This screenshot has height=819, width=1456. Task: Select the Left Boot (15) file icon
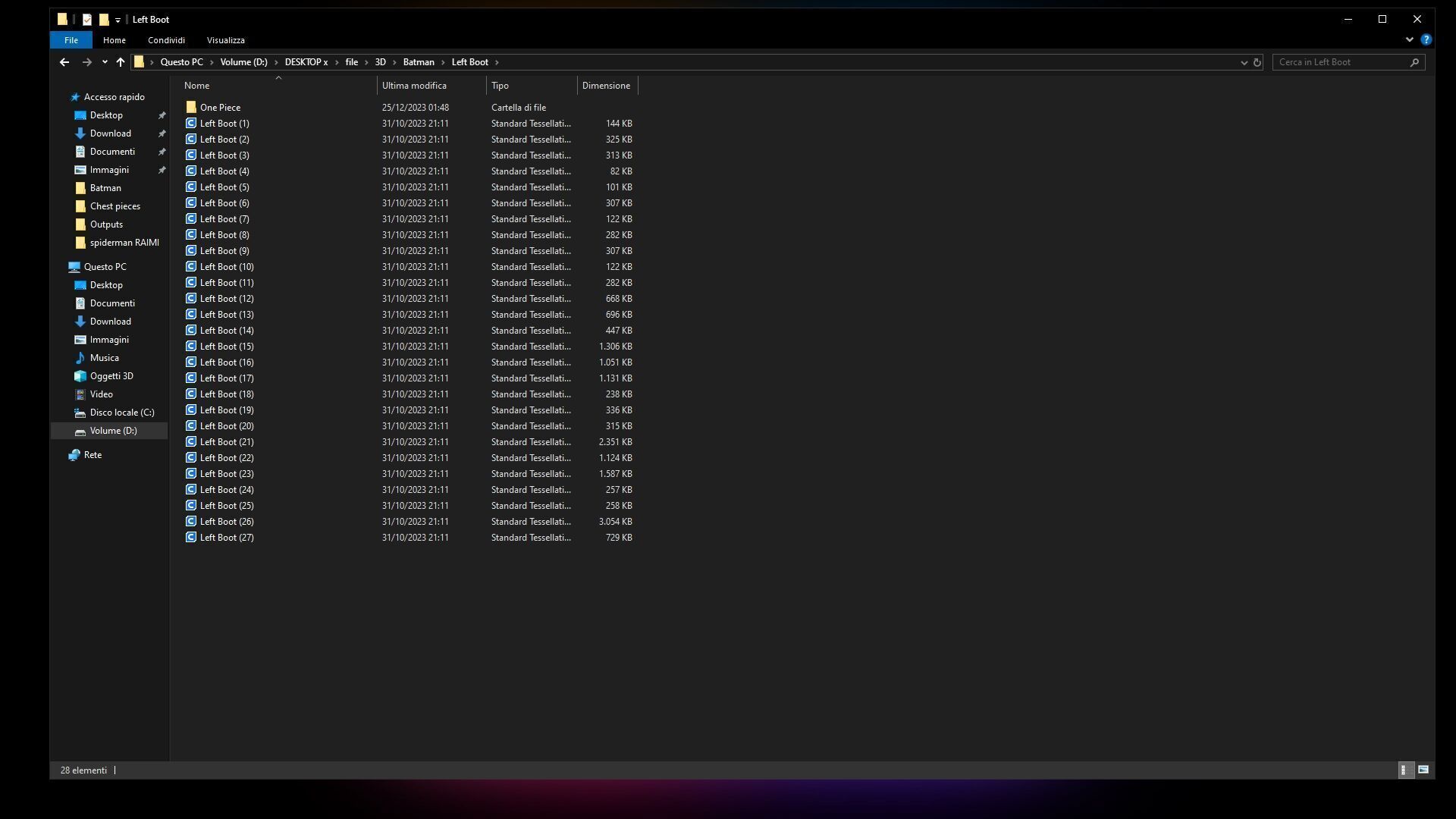coord(191,346)
